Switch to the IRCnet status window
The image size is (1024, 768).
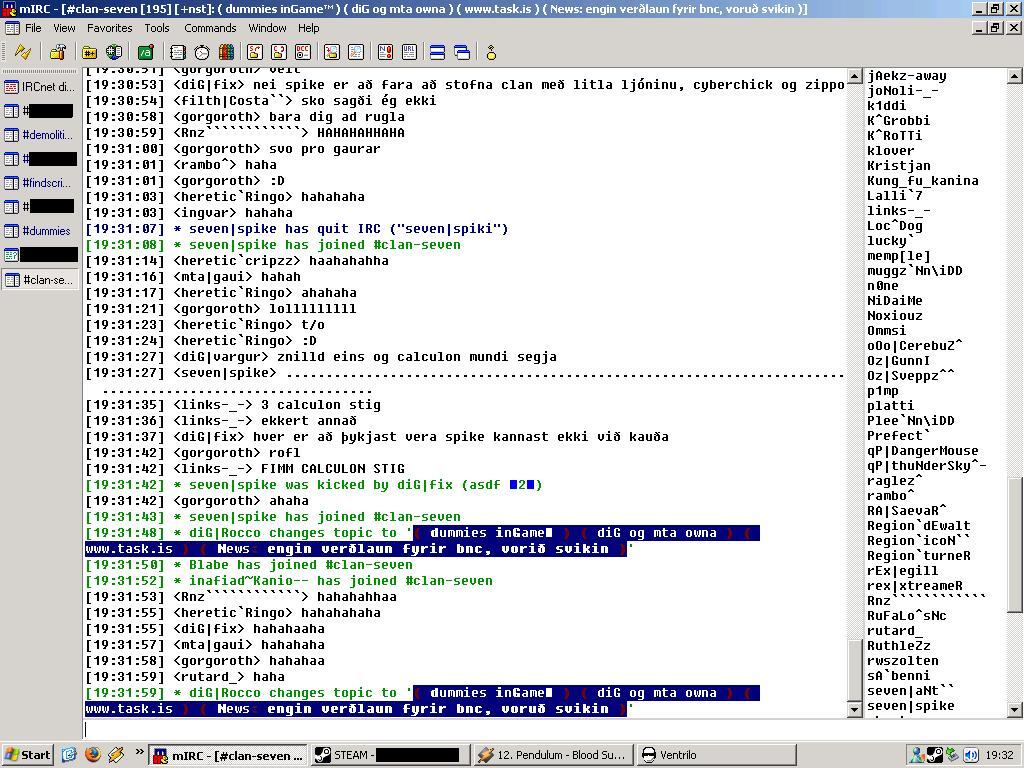point(40,87)
